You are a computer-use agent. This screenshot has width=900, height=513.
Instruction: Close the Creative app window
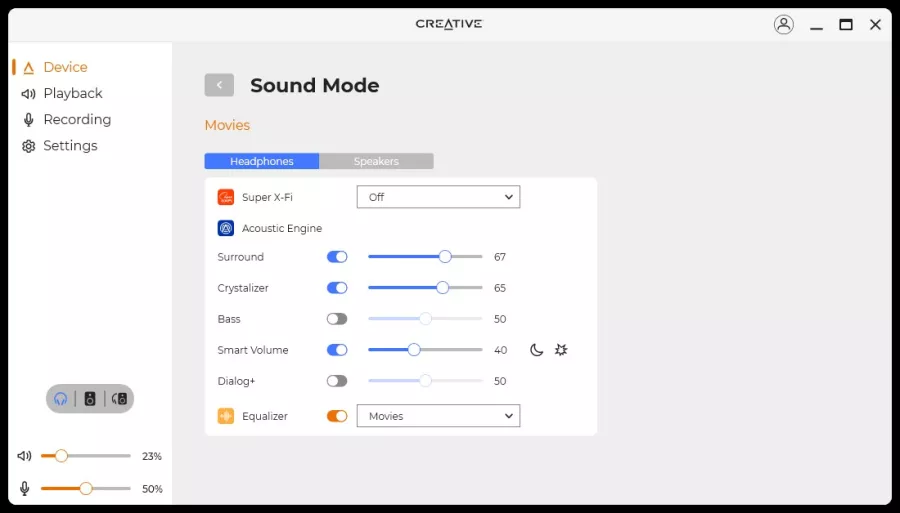pyautogui.click(x=875, y=25)
